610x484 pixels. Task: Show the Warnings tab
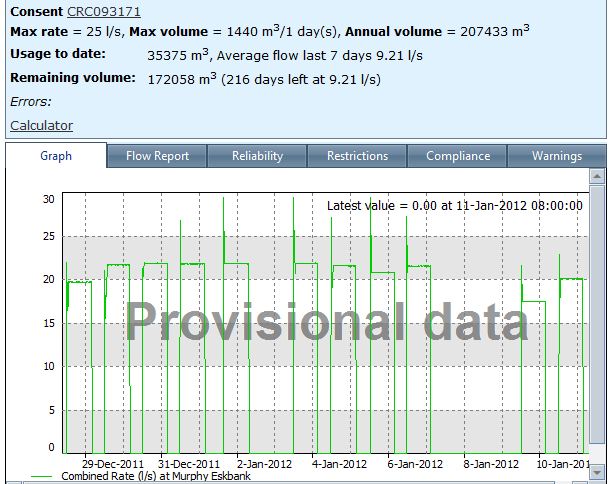tap(557, 156)
